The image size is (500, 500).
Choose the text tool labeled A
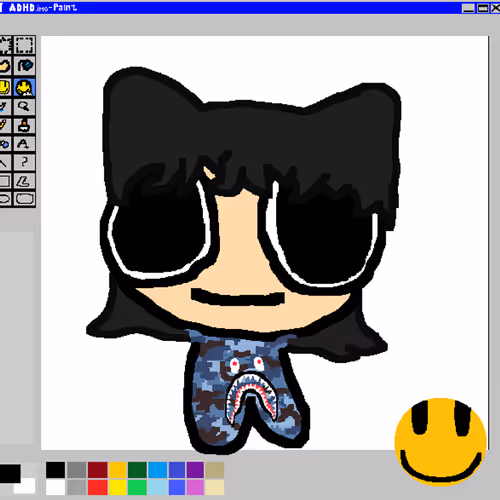point(24,144)
